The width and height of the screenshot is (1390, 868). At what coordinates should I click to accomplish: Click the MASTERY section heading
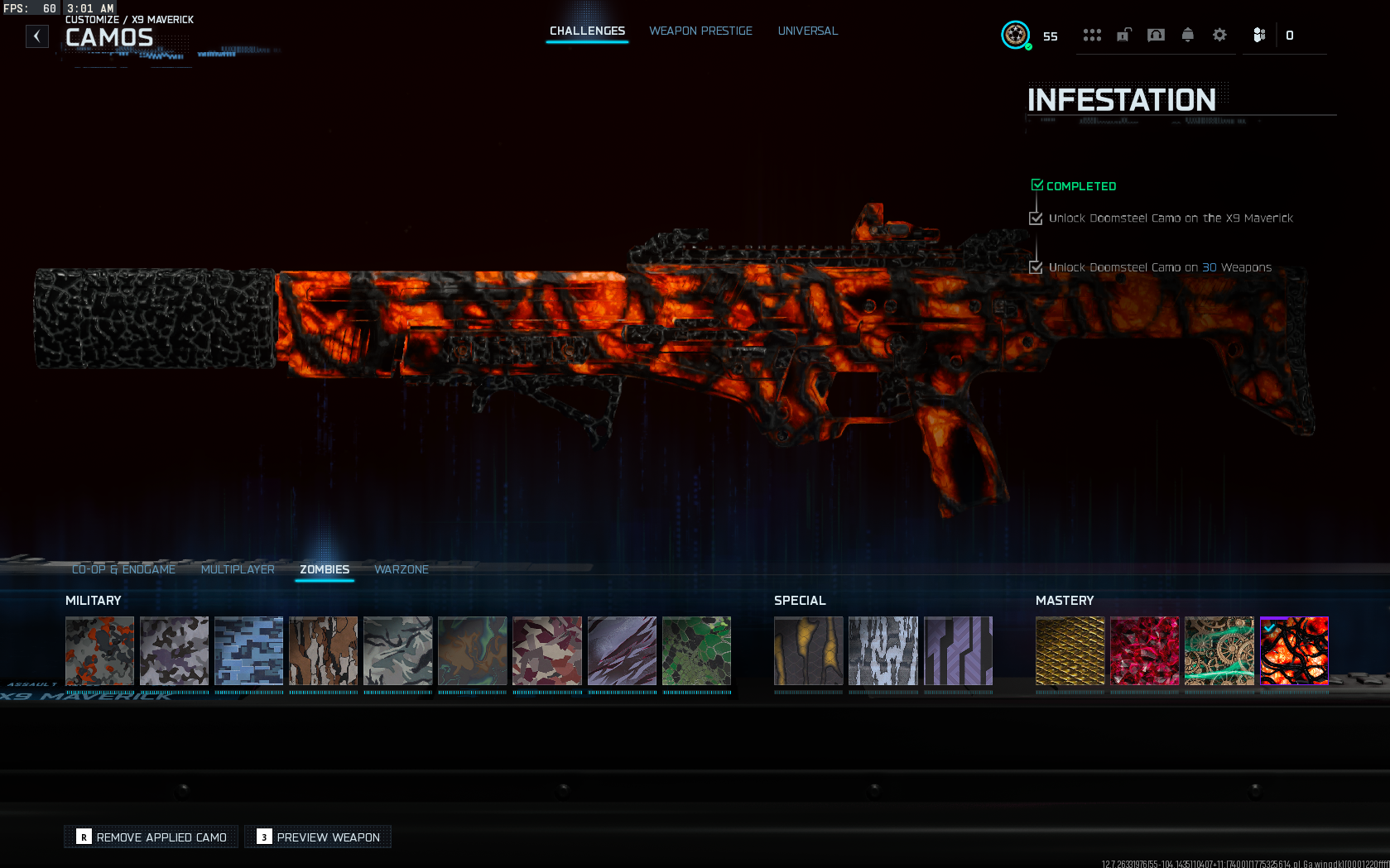tap(1065, 600)
